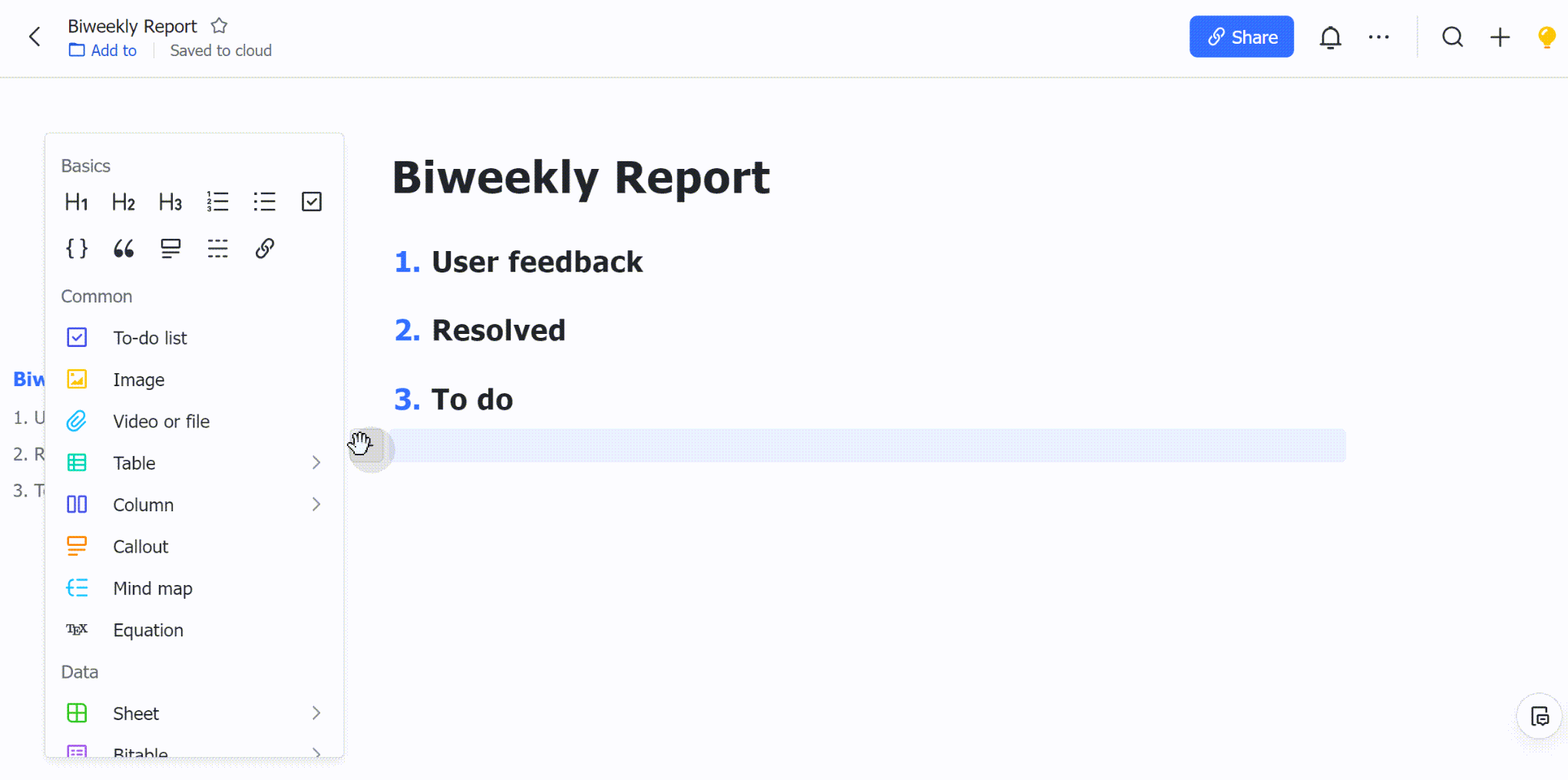Insert a divider line

tap(217, 249)
